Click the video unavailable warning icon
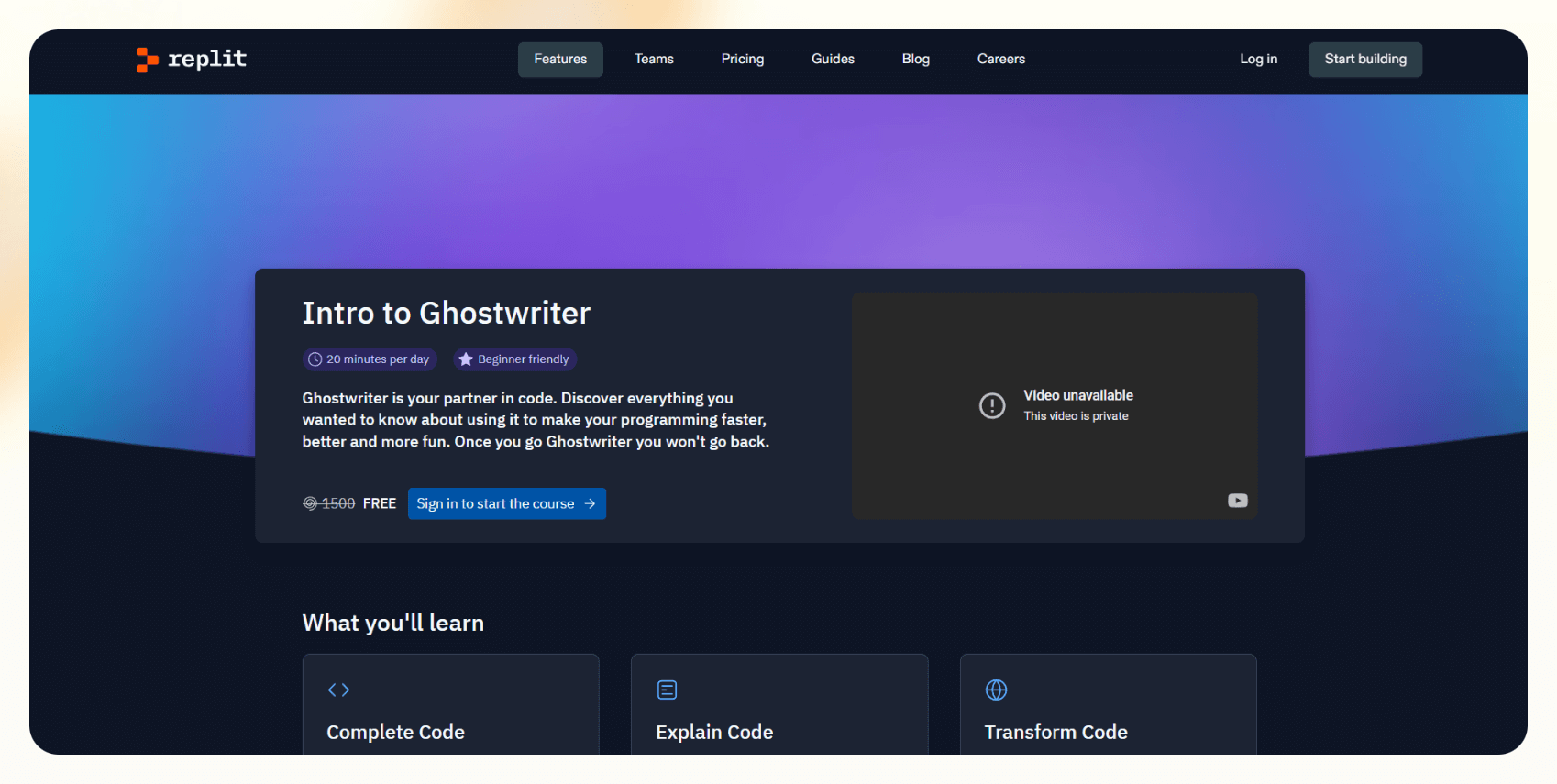 click(x=992, y=405)
